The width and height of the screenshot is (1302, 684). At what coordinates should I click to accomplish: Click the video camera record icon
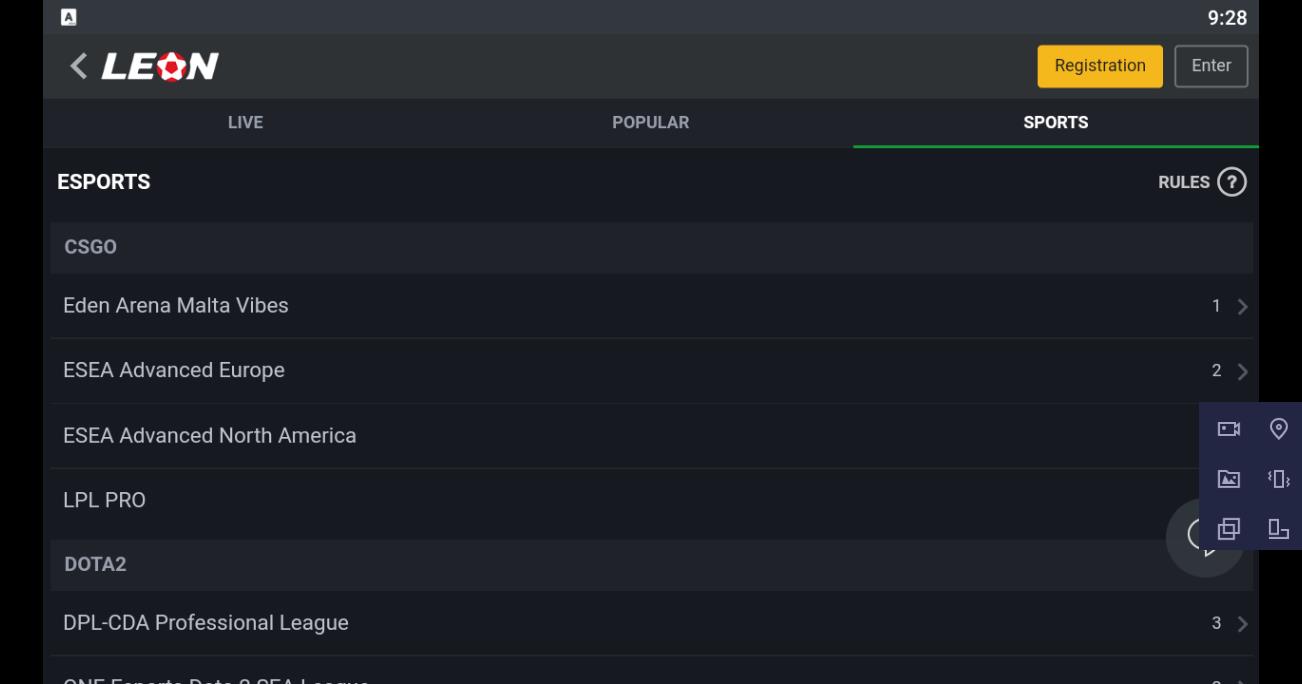point(1229,429)
